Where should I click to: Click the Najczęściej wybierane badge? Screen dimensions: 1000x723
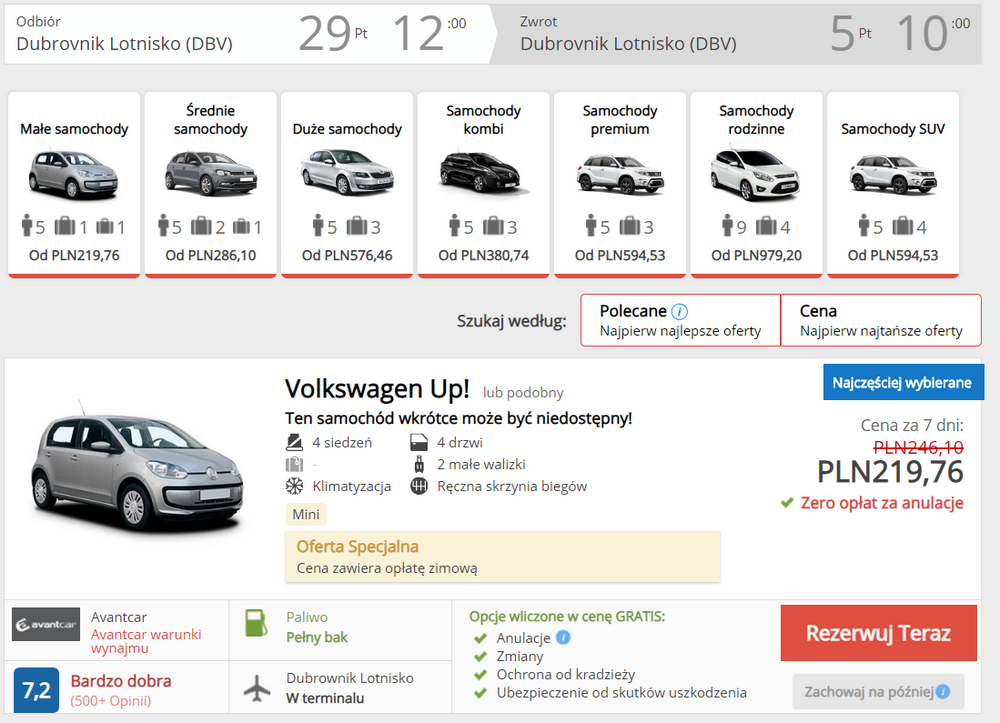(x=902, y=383)
